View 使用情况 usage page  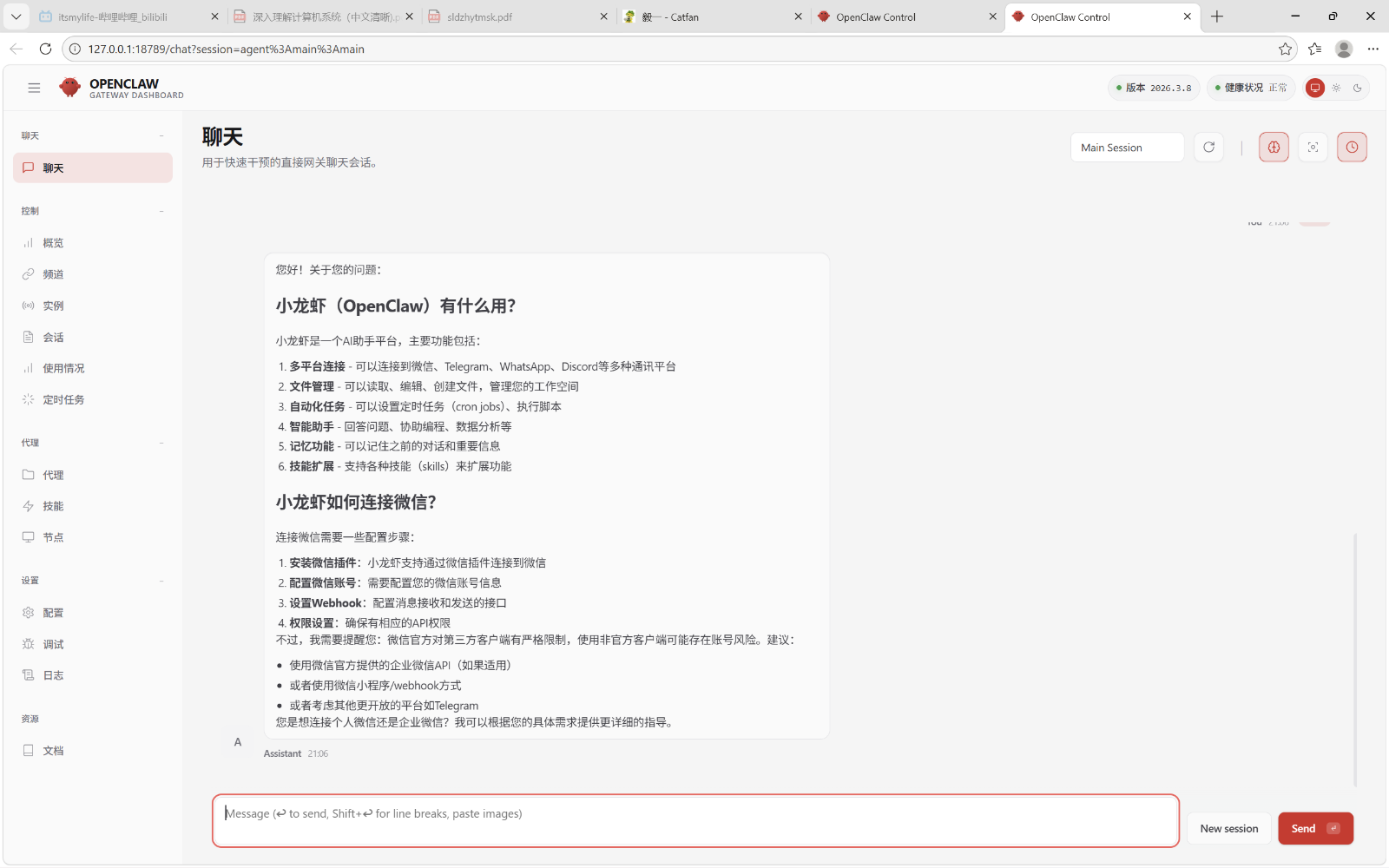point(93,368)
